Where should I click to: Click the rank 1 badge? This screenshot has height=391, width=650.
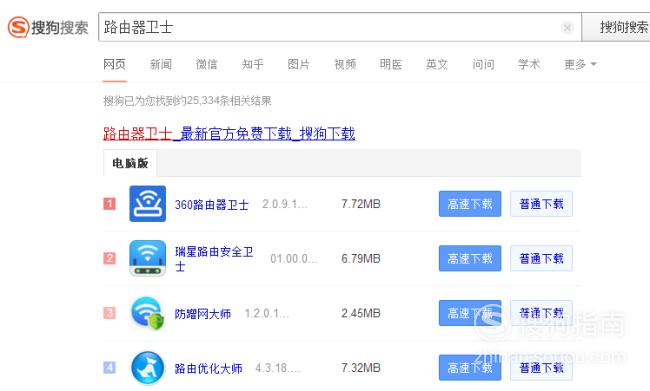pos(109,204)
